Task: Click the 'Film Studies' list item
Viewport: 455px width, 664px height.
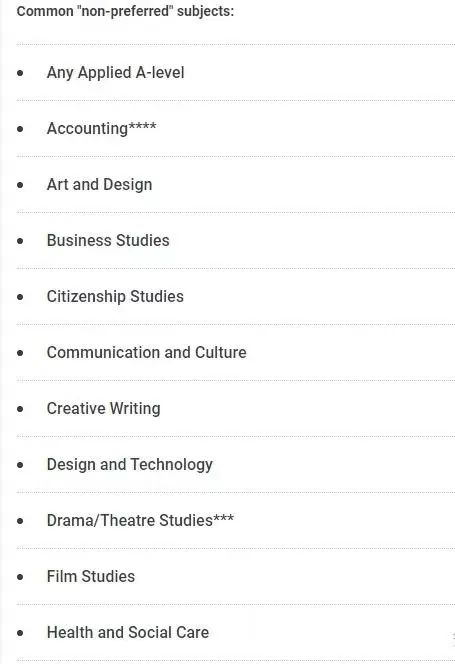Action: point(91,576)
